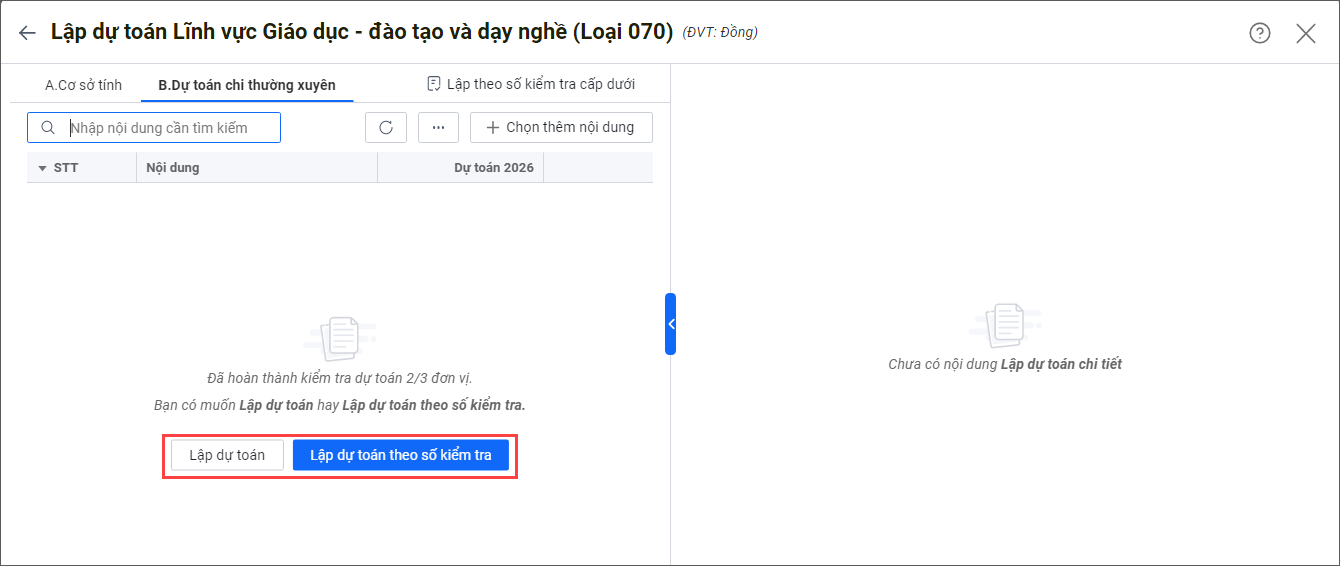Click the back arrow beside the title
The width and height of the screenshot is (1340, 566).
tap(27, 33)
